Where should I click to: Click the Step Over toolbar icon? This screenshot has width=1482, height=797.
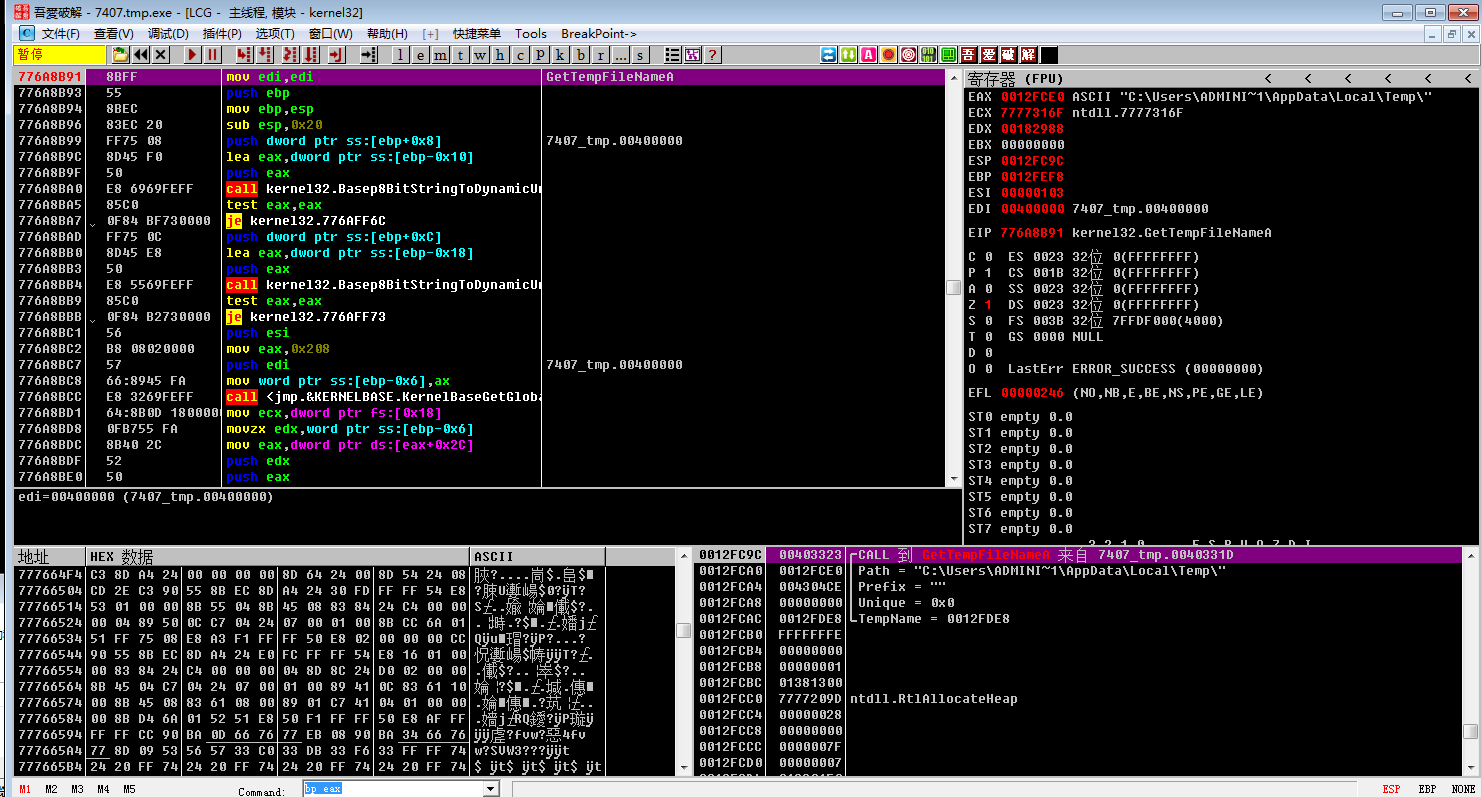(264, 55)
